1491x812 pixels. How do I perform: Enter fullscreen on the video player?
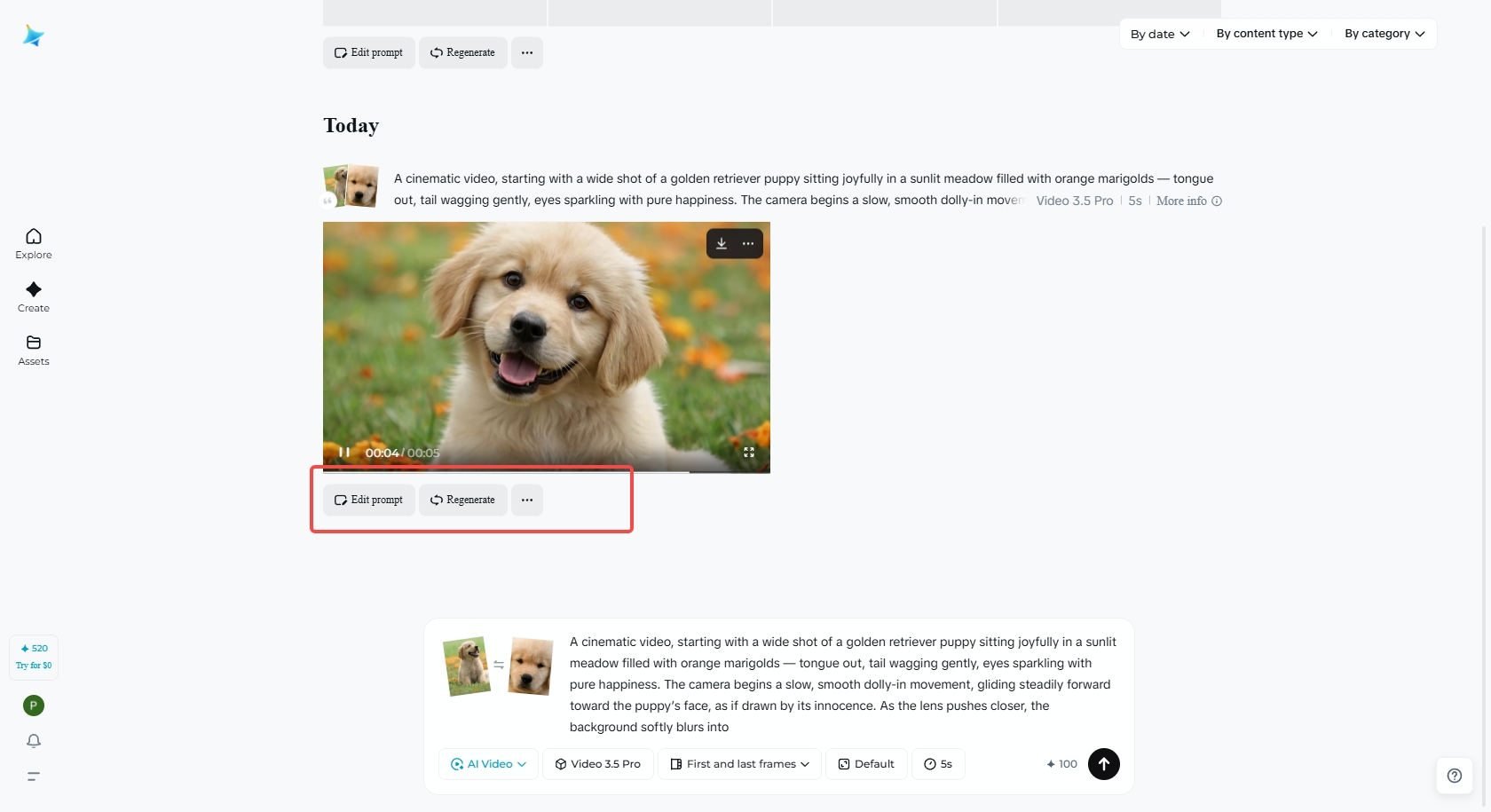(748, 453)
